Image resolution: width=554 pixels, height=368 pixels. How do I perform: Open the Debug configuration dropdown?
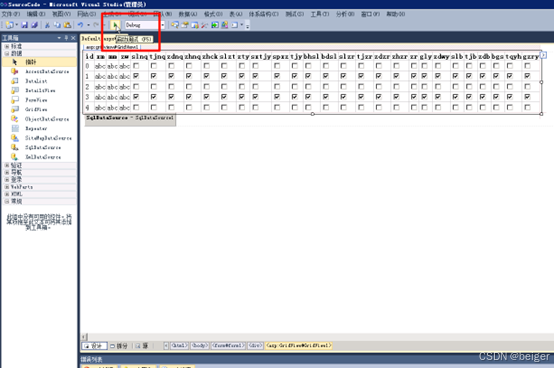163,25
